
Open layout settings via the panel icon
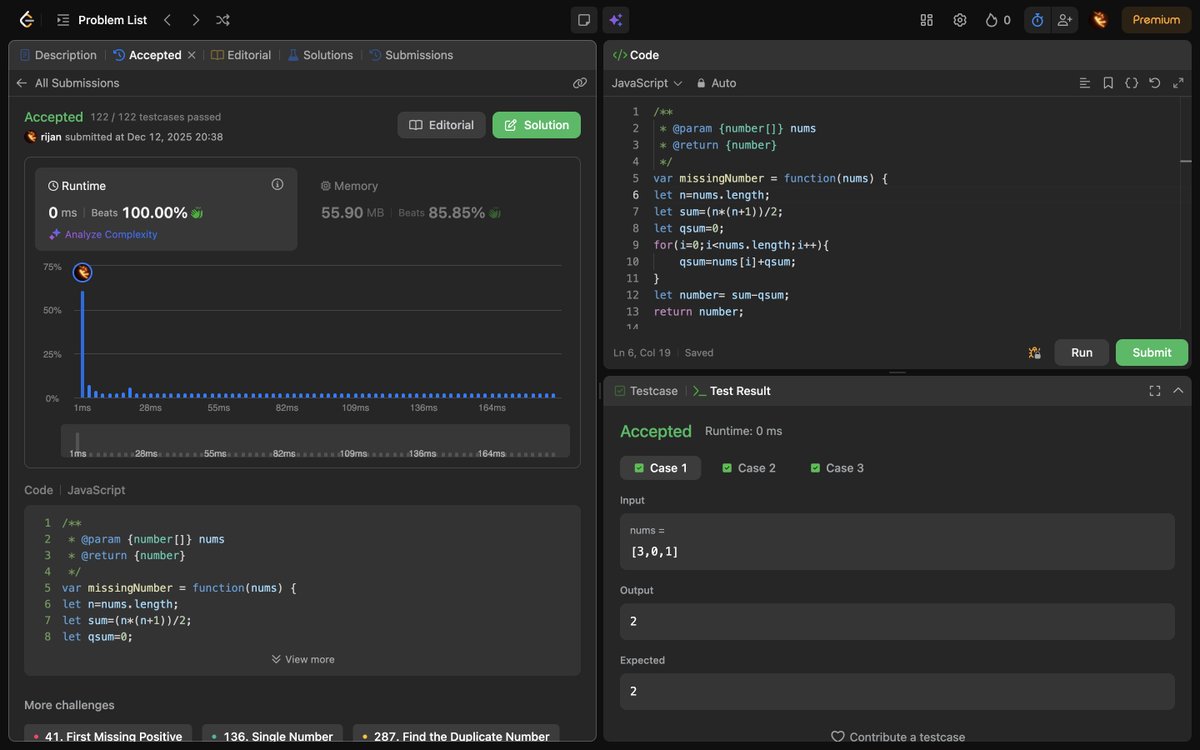tap(584, 19)
